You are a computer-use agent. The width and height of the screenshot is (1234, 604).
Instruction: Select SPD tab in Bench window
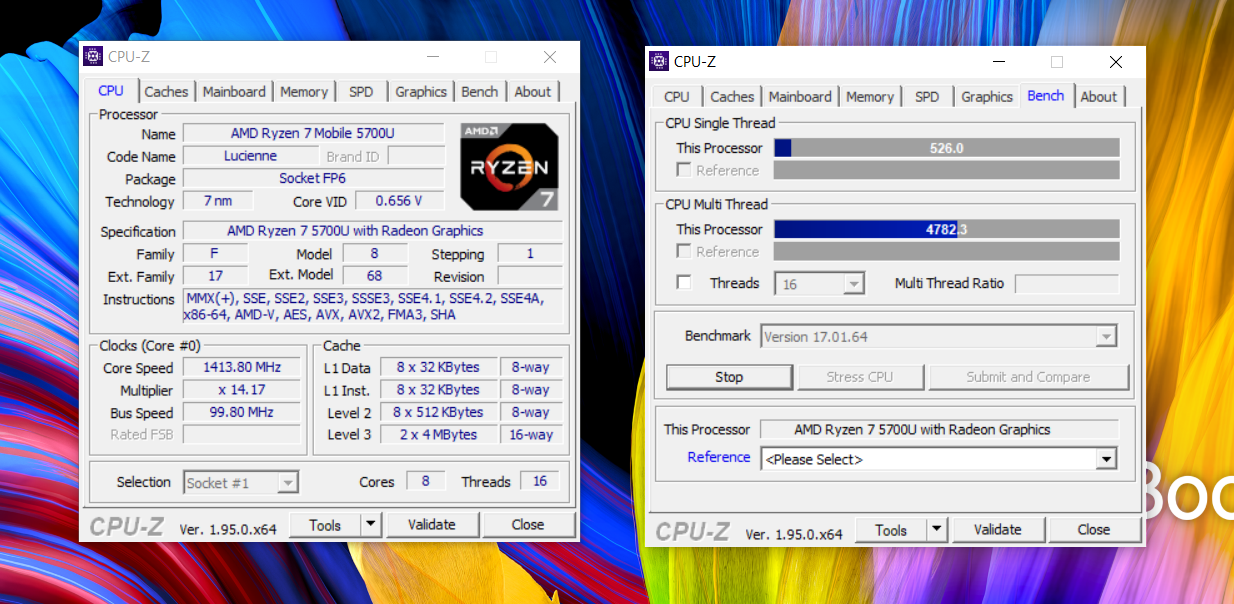coord(927,97)
